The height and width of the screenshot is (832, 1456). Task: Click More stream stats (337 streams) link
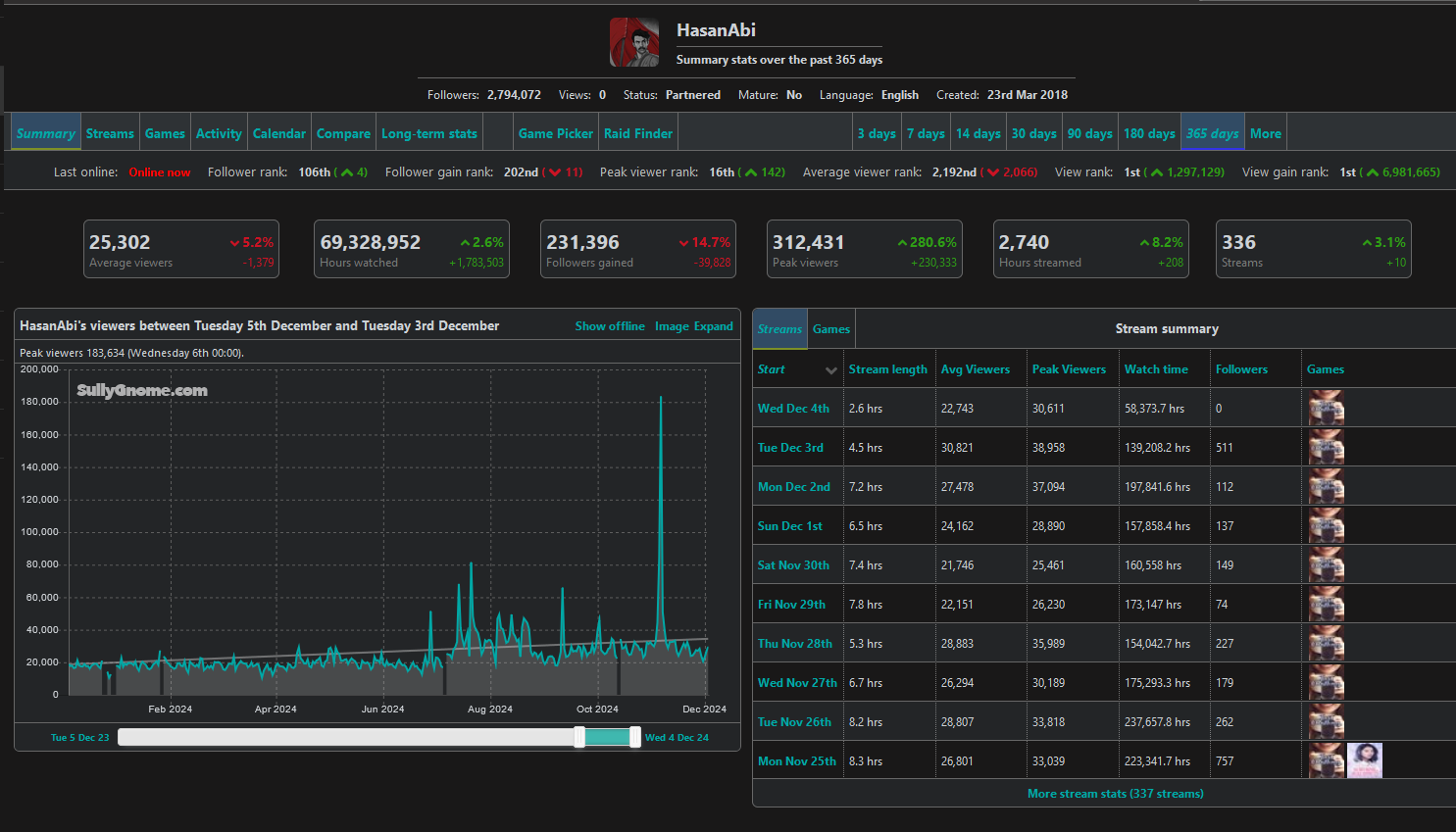[1116, 794]
